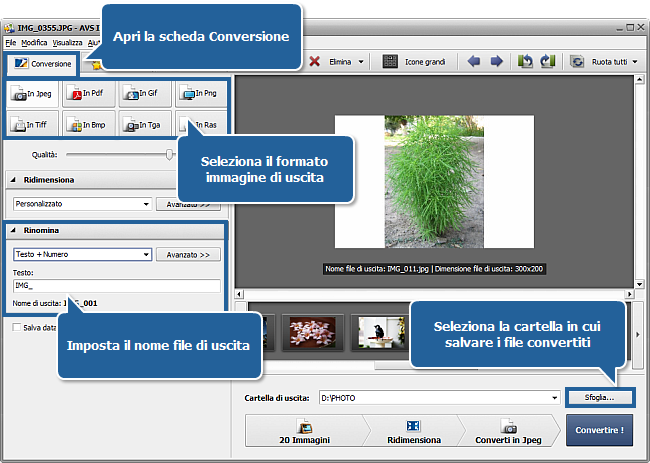Expand the Cartella di uscita path dropdown
This screenshot has width=650, height=463.
pyautogui.click(x=553, y=398)
